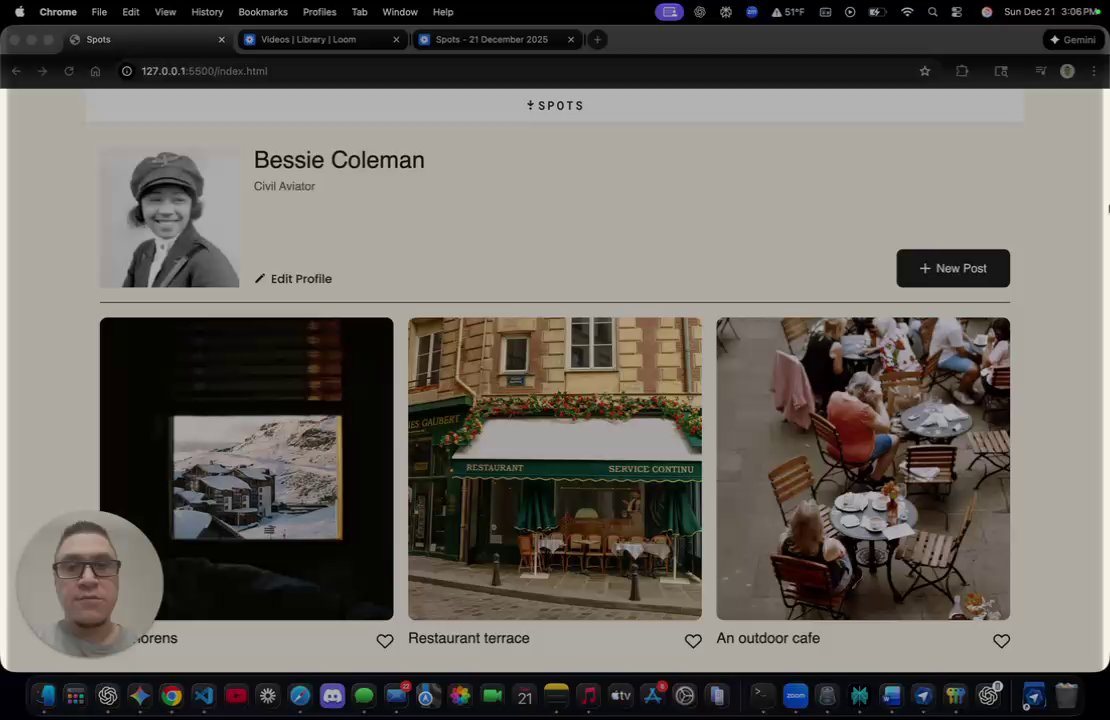Like the Restaurant terrace post

pyautogui.click(x=693, y=641)
